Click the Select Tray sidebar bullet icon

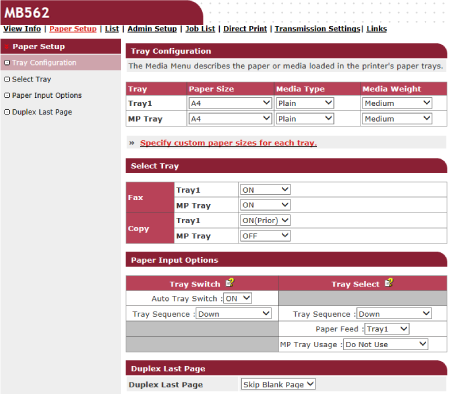7,79
